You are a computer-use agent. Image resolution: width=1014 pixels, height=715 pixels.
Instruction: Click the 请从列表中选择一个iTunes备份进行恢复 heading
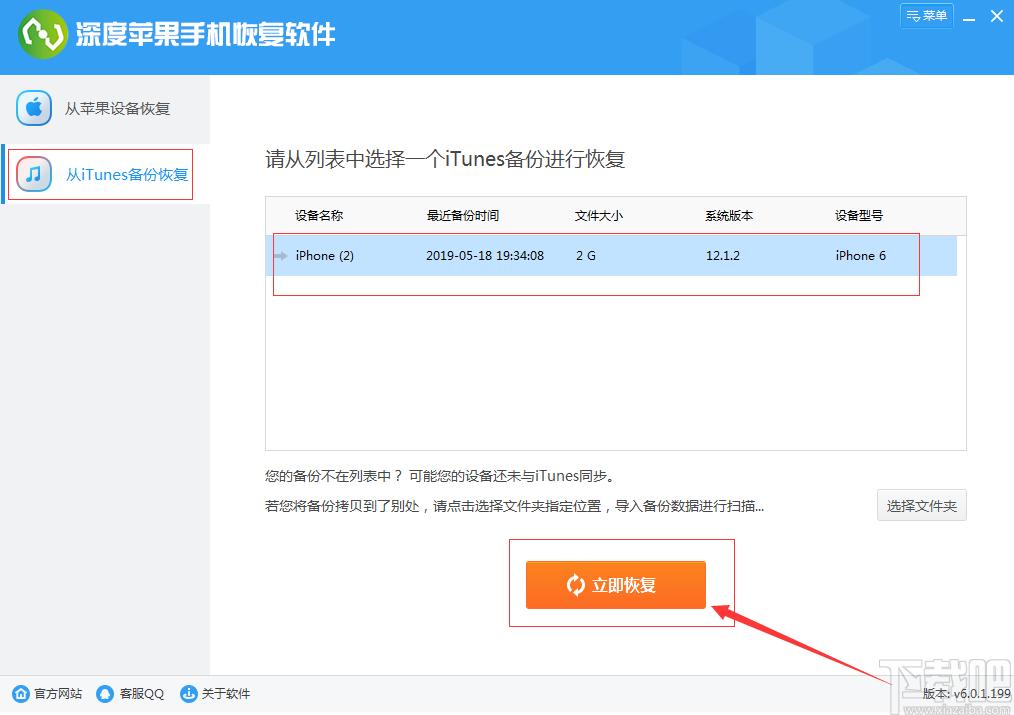445,159
